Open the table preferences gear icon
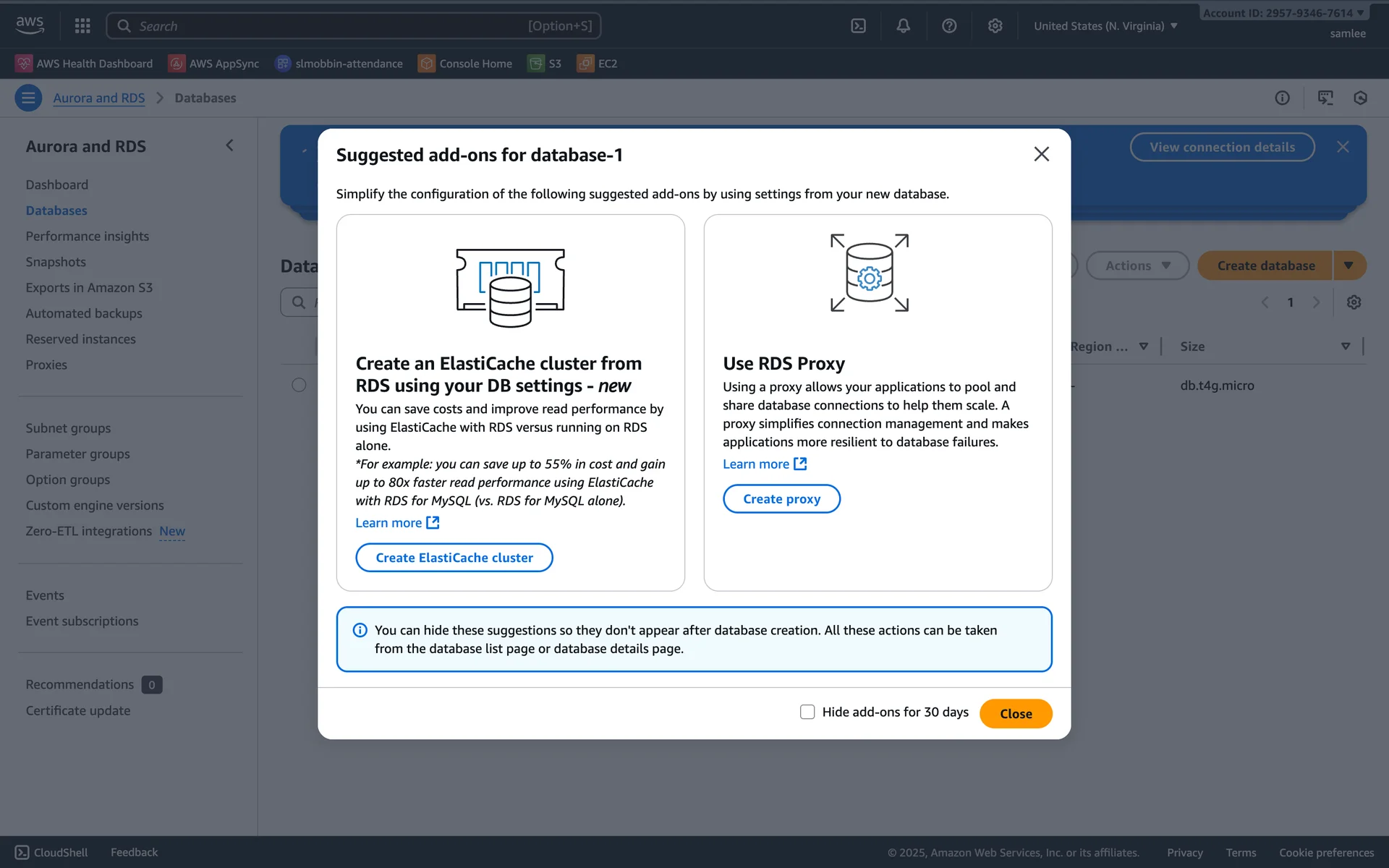 (x=1354, y=302)
